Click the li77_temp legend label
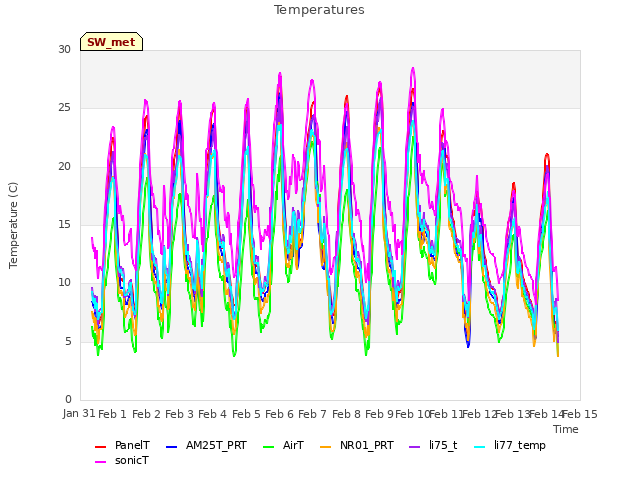Image resolution: width=640 pixels, height=480 pixels. point(520,445)
